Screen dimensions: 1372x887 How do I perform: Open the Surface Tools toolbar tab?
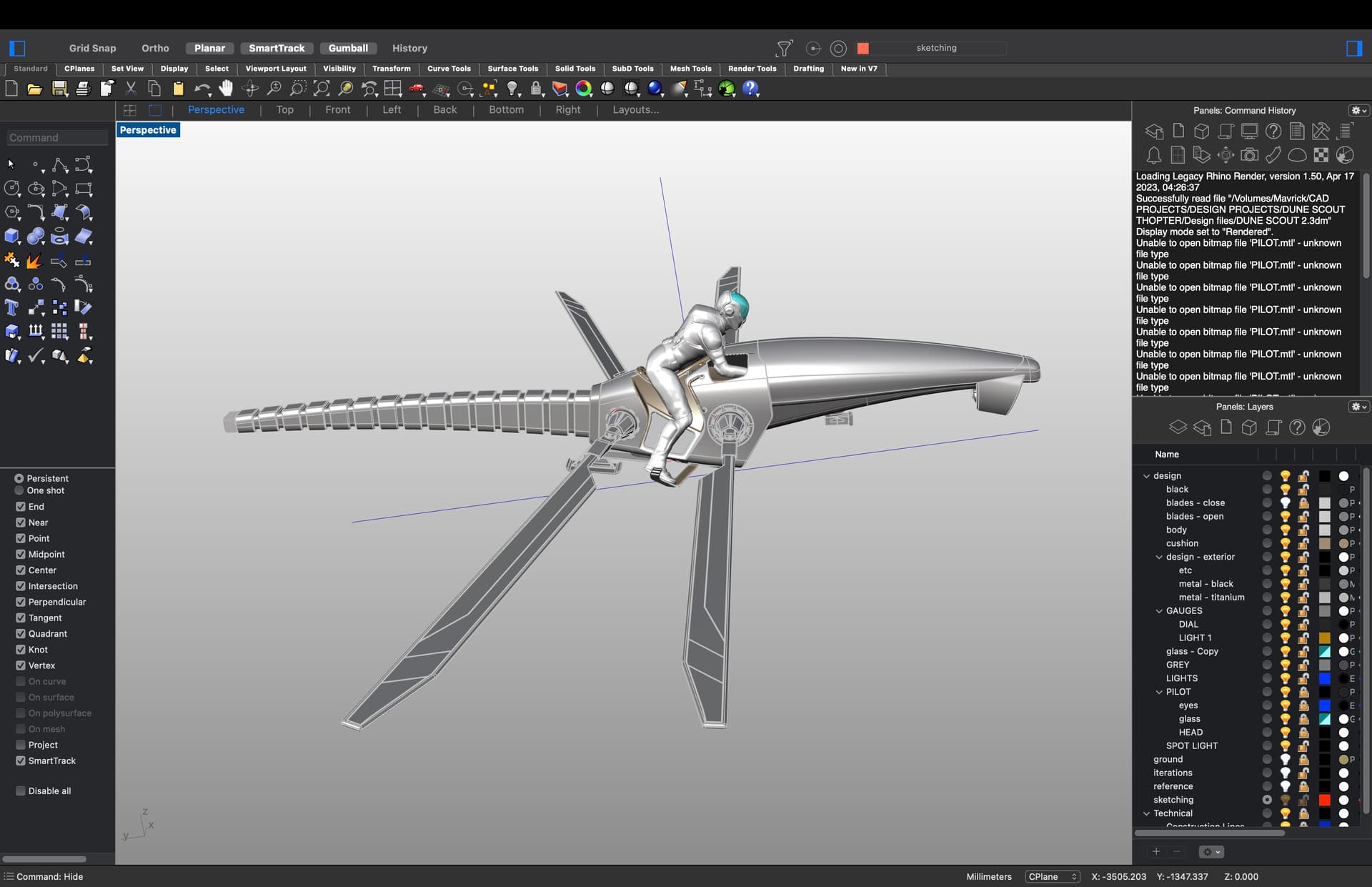512,69
